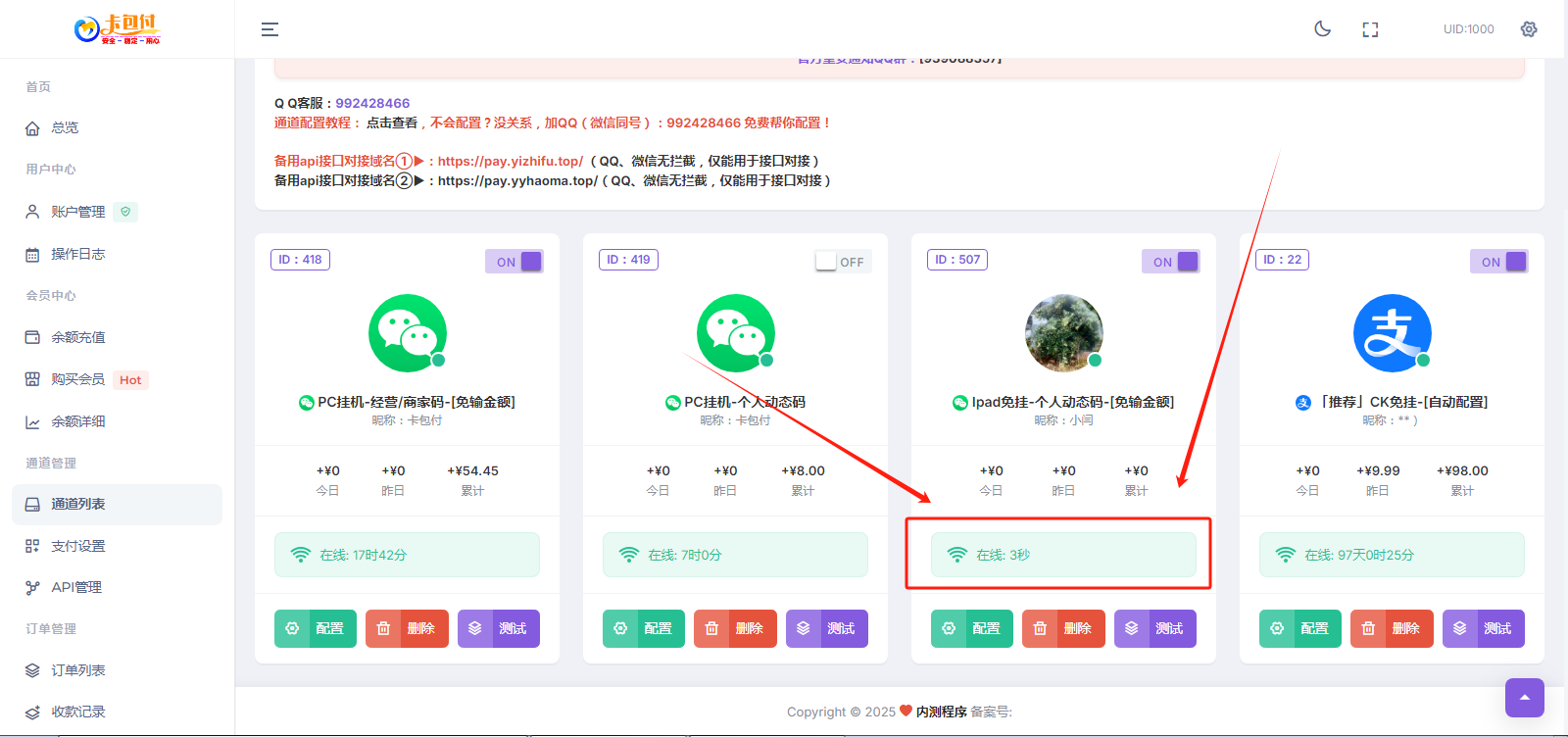Image resolution: width=1568 pixels, height=737 pixels.
Task: Click the 购买会员 store icon
Action: (32, 379)
